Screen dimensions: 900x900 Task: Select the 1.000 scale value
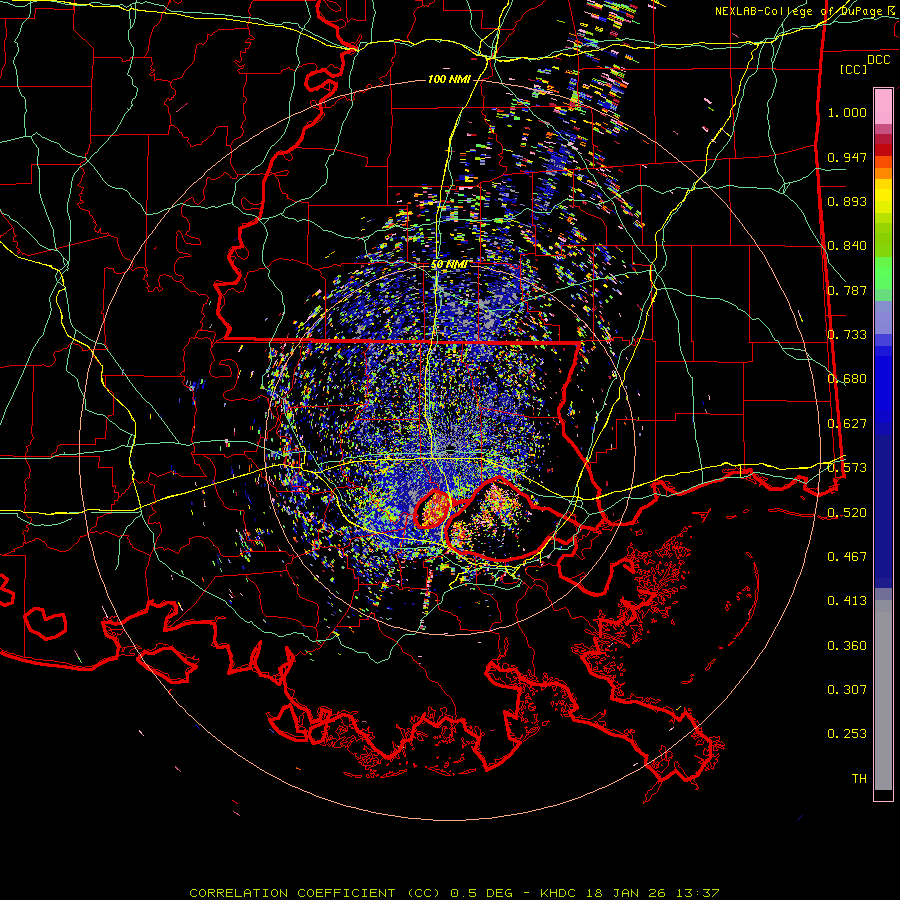coord(847,112)
